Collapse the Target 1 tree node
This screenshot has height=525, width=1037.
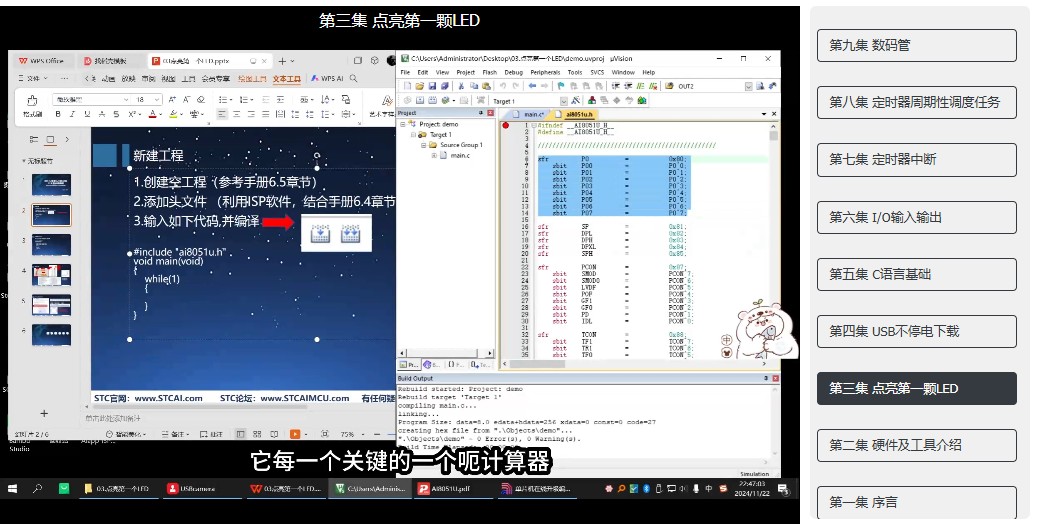point(413,134)
